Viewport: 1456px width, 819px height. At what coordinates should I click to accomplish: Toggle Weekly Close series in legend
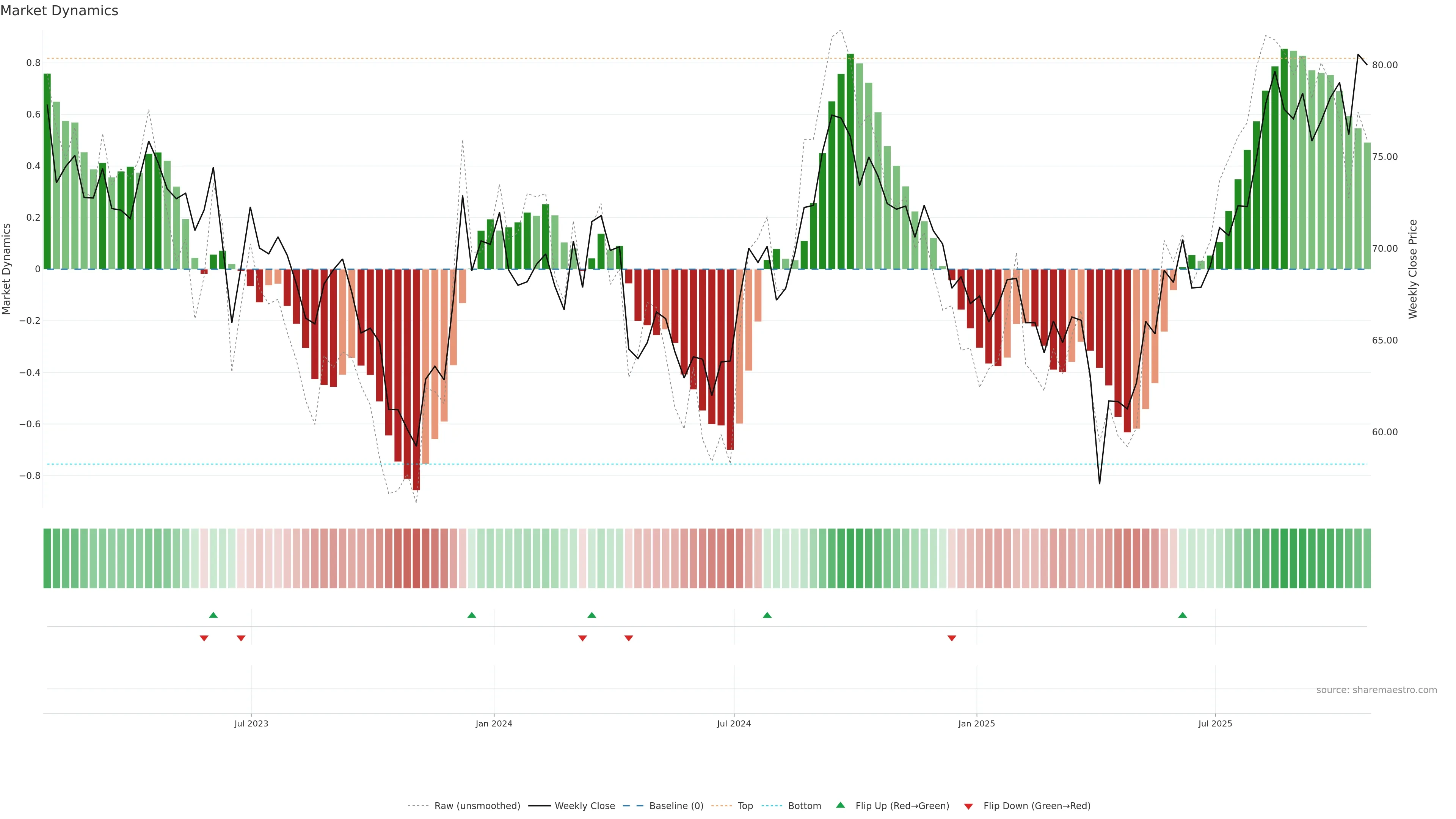(x=584, y=805)
